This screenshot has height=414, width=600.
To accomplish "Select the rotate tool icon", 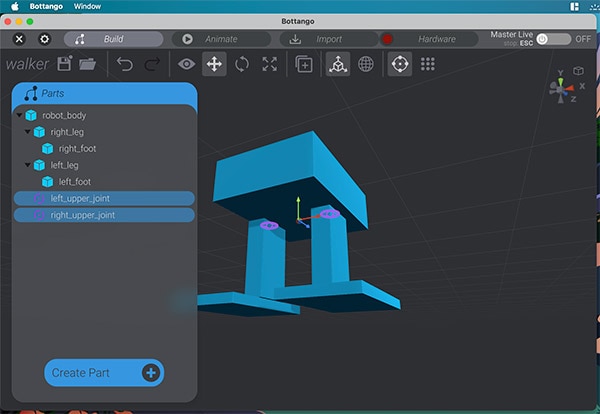I will point(242,64).
